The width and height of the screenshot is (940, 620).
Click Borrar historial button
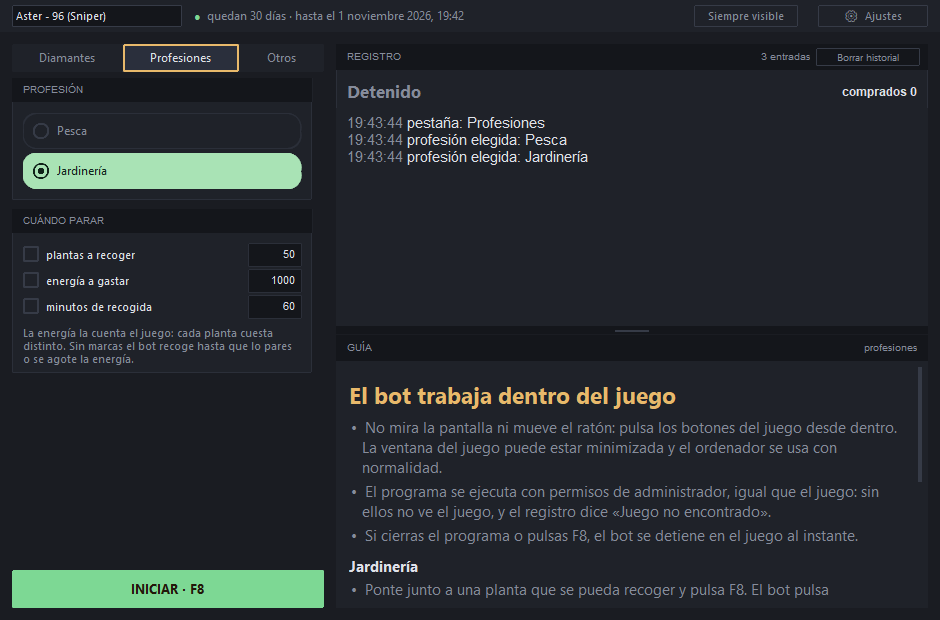[x=867, y=57]
